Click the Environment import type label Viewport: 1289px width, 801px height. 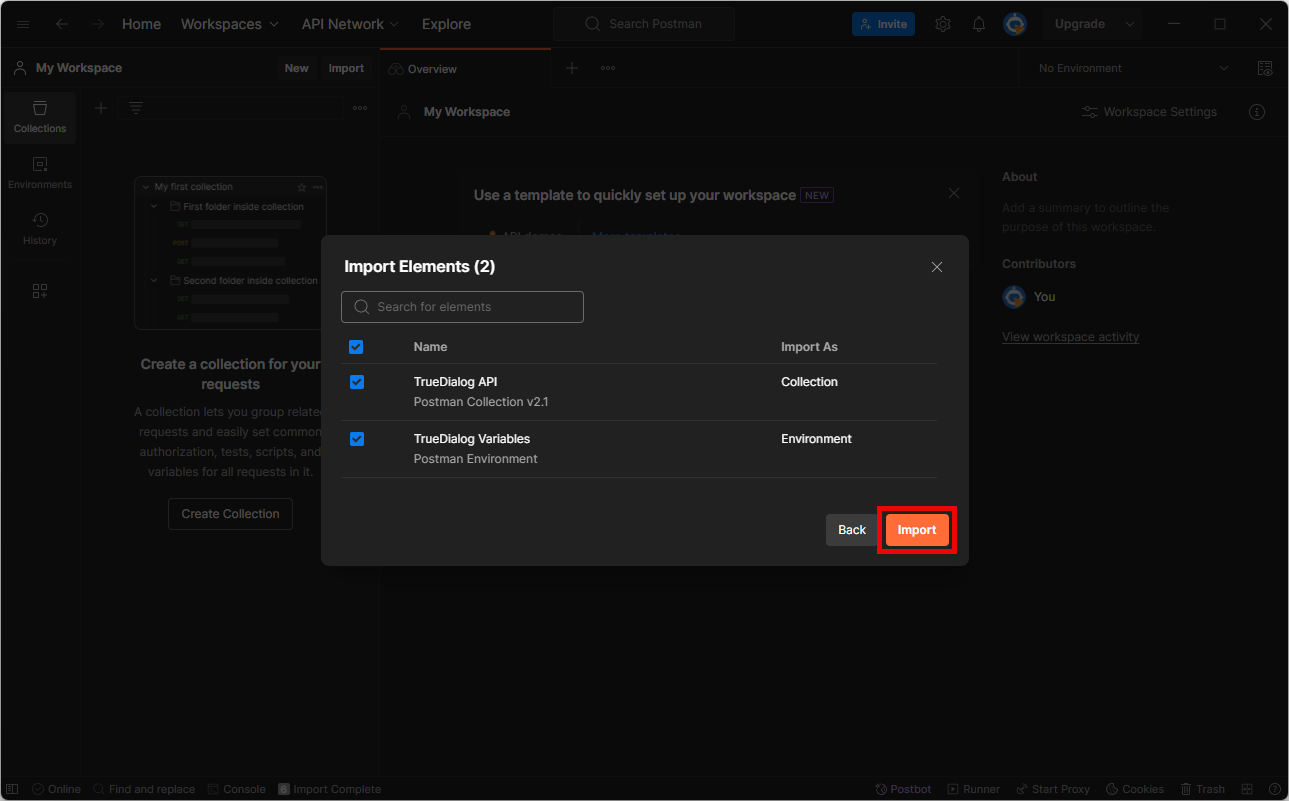816,439
